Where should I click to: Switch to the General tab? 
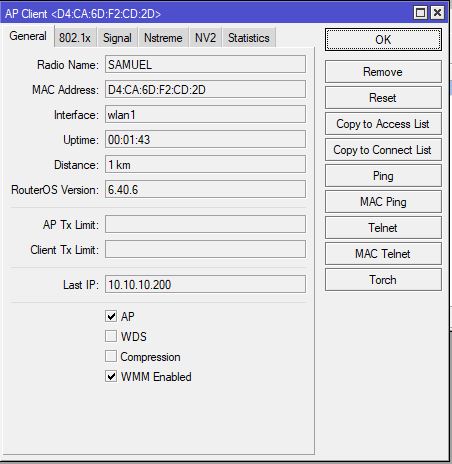[28, 36]
